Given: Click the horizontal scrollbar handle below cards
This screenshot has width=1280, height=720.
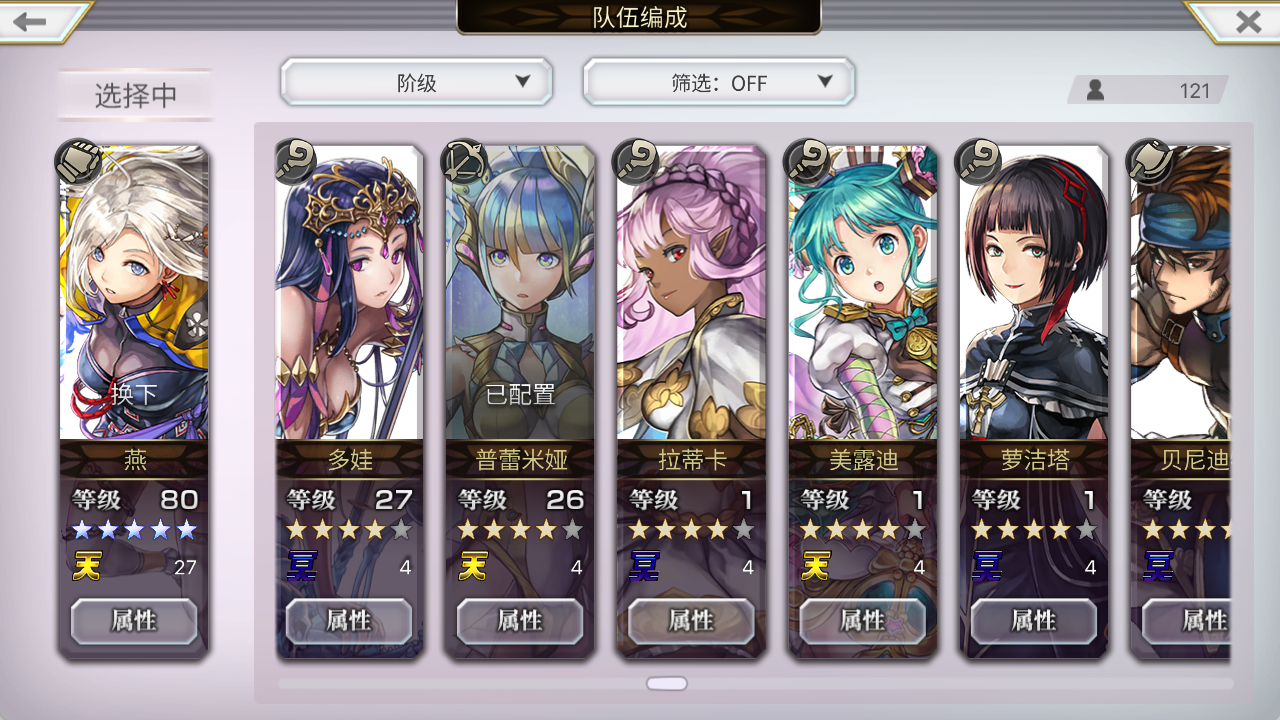Looking at the screenshot, I should [x=667, y=684].
